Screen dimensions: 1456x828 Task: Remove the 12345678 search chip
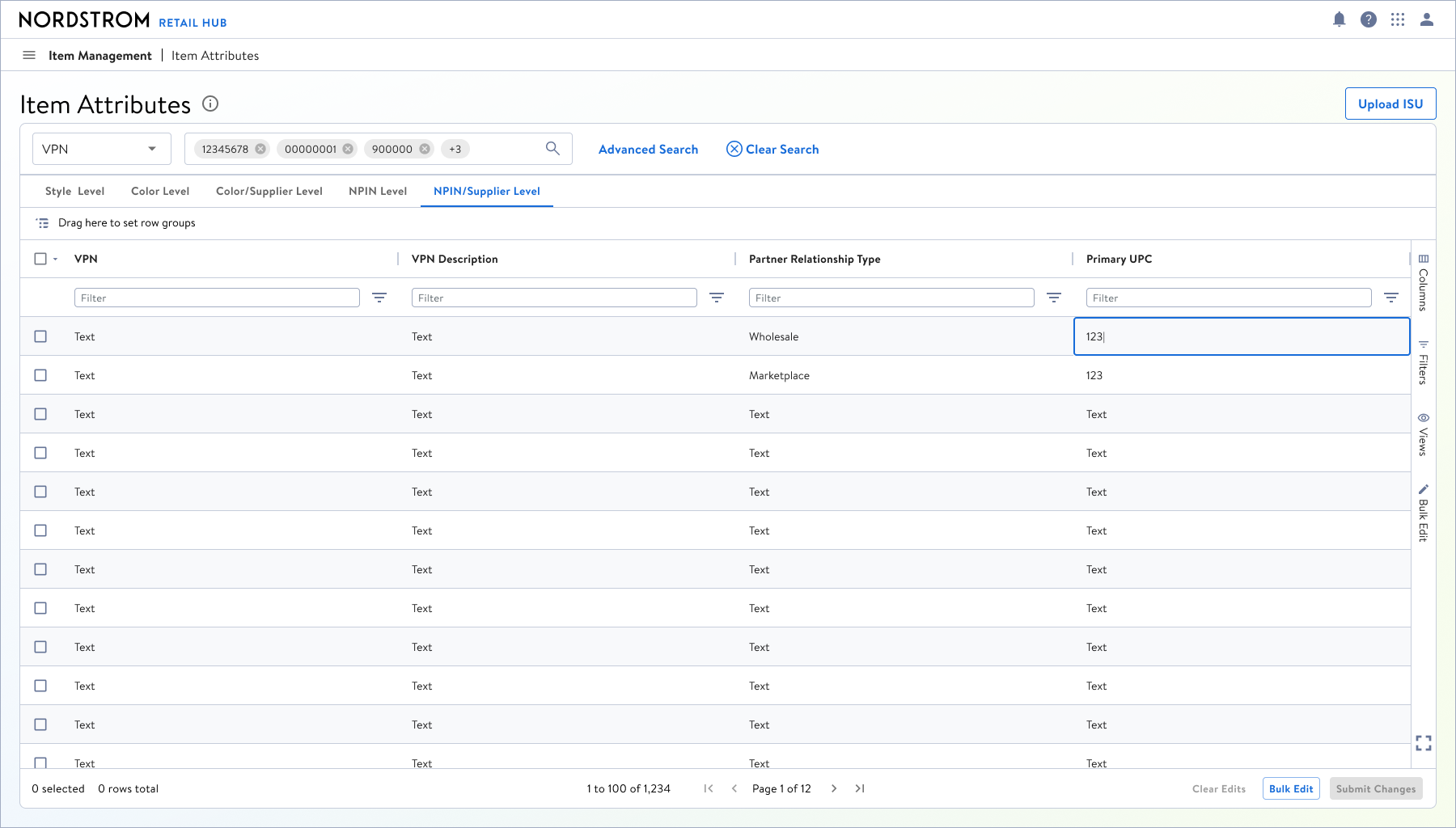(x=260, y=149)
